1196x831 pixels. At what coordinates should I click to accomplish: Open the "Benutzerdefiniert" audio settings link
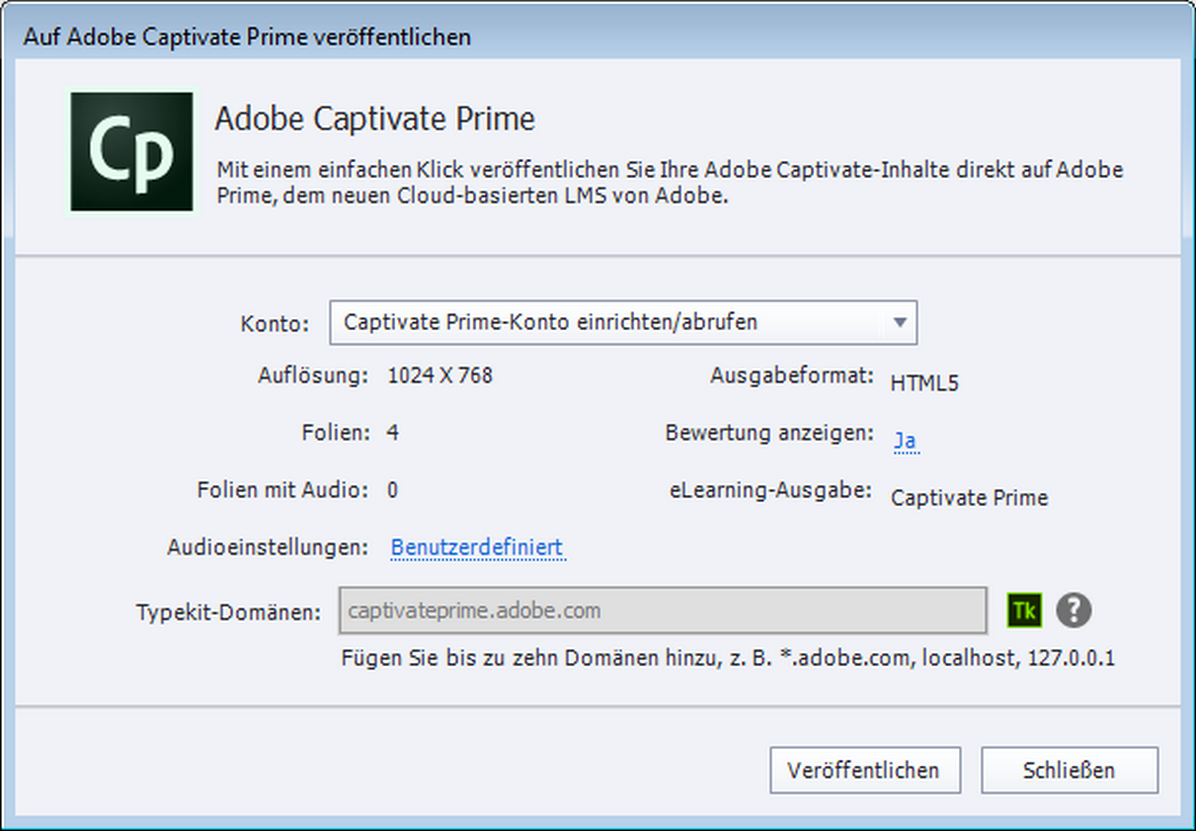[x=477, y=548]
